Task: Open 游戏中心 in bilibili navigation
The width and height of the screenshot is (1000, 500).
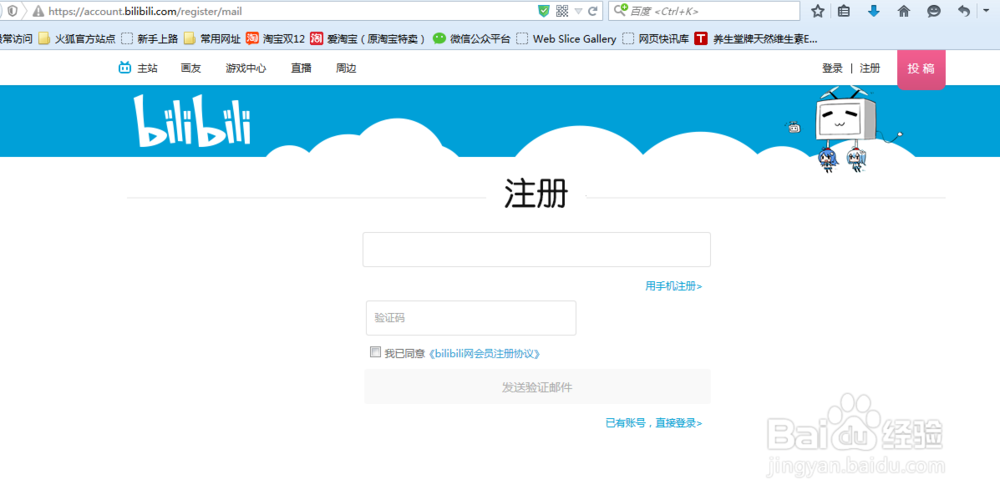Action: [x=246, y=68]
